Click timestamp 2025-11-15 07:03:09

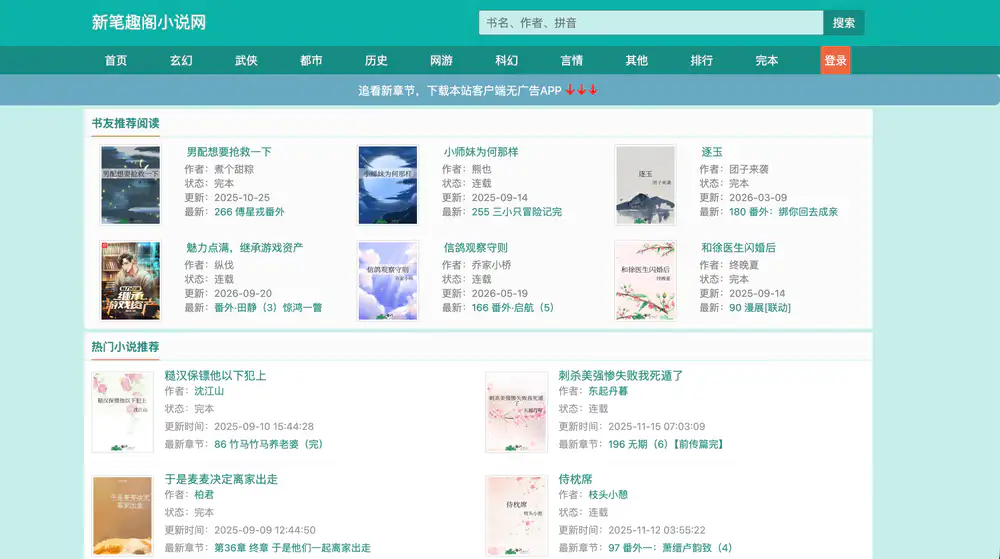(656, 426)
